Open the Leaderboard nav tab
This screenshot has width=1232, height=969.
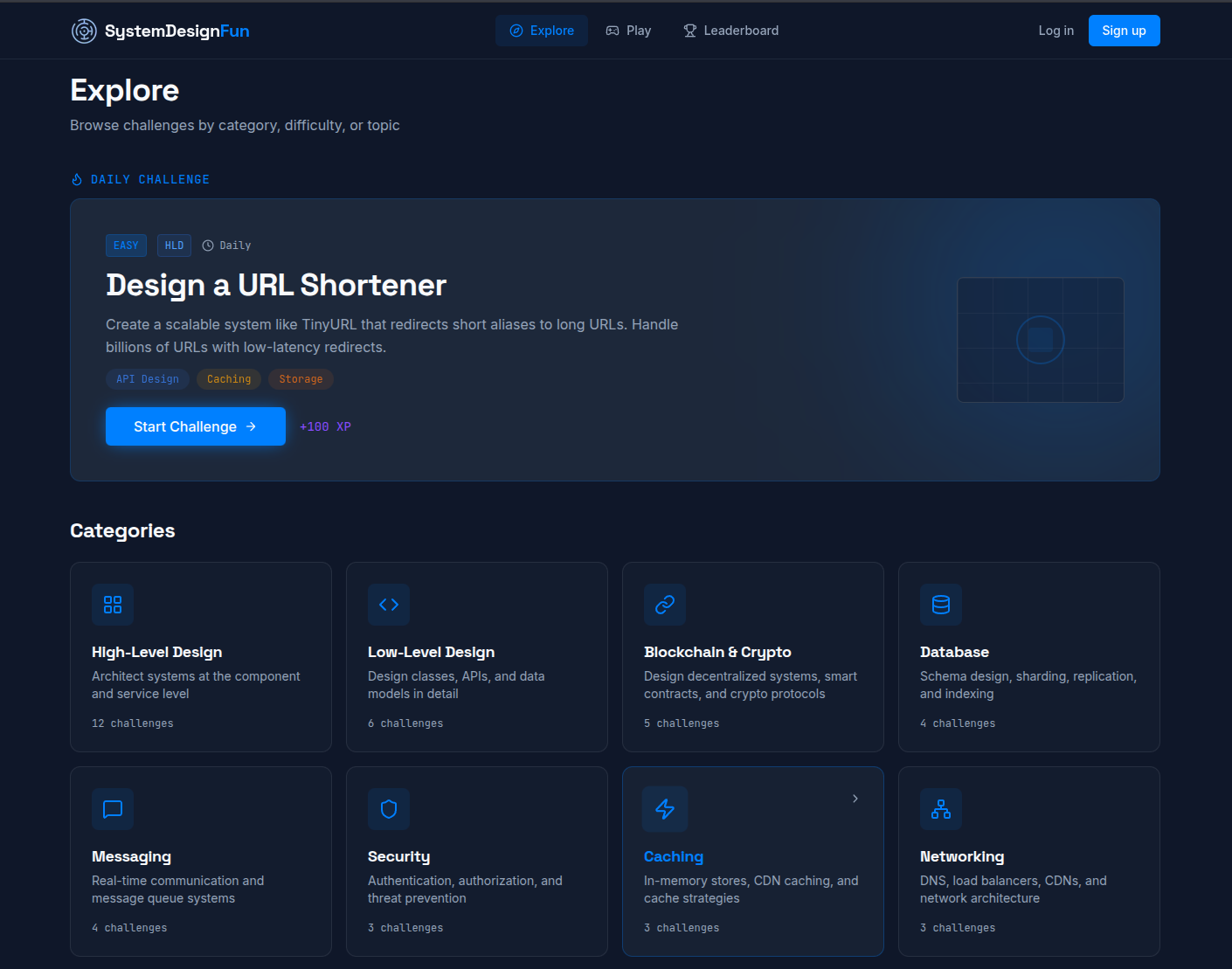tap(730, 31)
